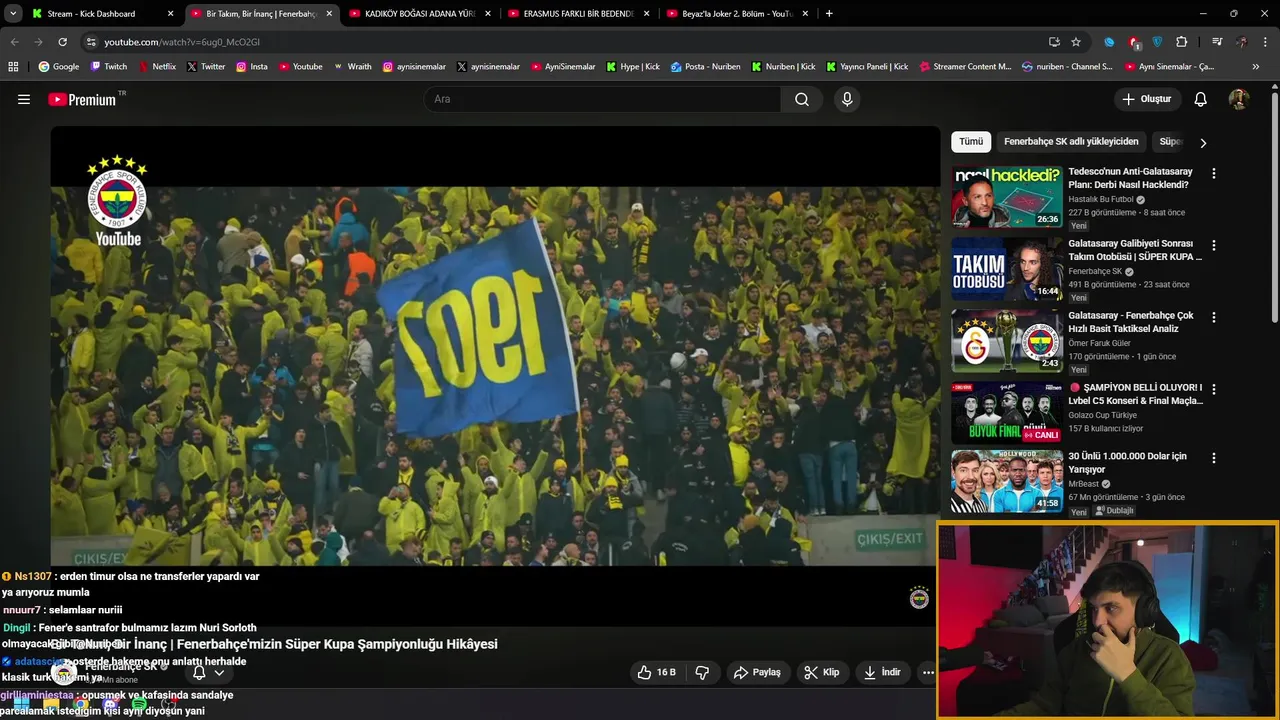Open the Yayıncı Paneli | Kick bookmark
Screen dimensions: 1280x720
pos(867,67)
